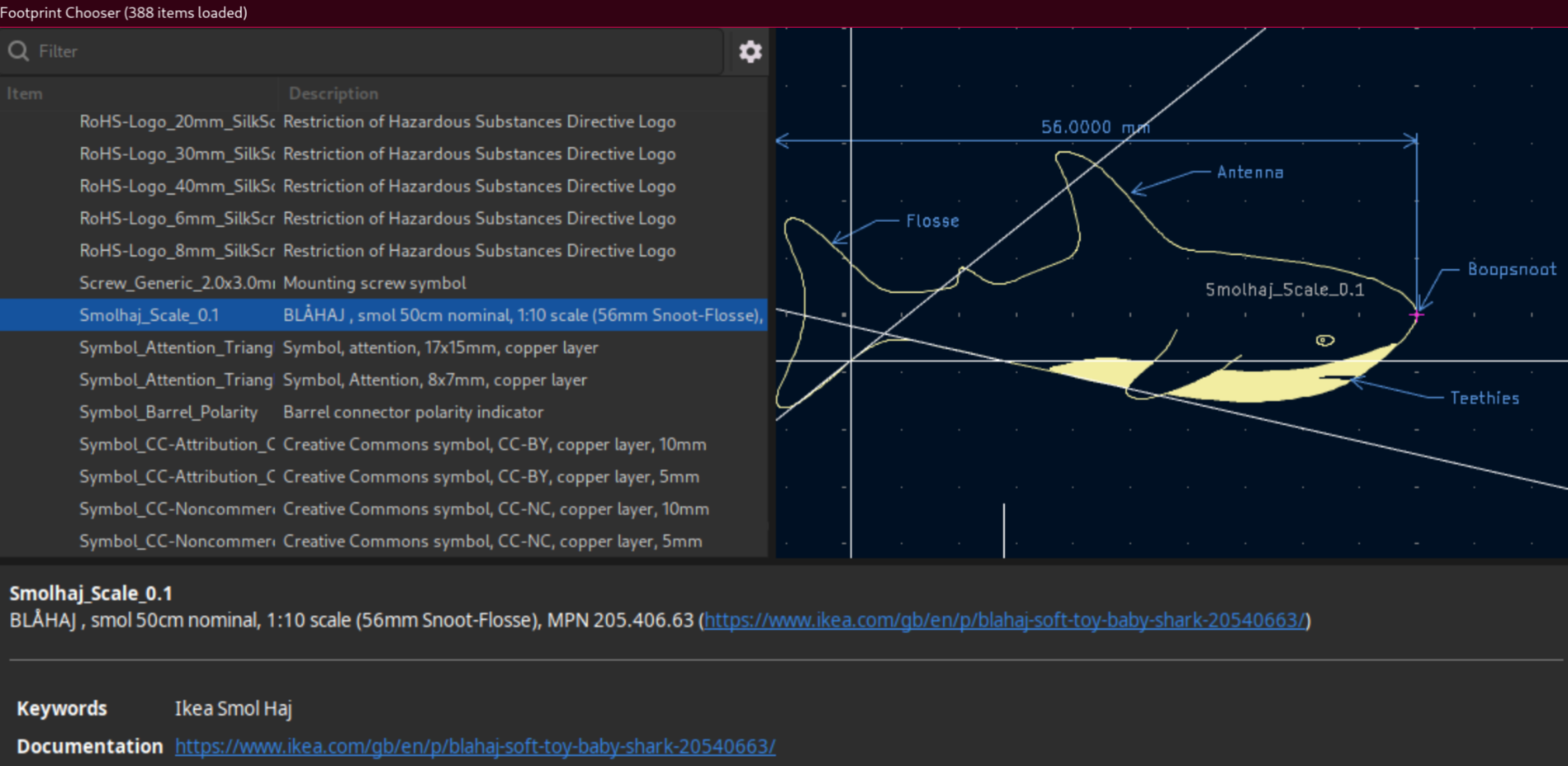Click the bold Smolhaj_Scale_0.1 heading in details
The width and height of the screenshot is (1568, 766).
pos(91,593)
